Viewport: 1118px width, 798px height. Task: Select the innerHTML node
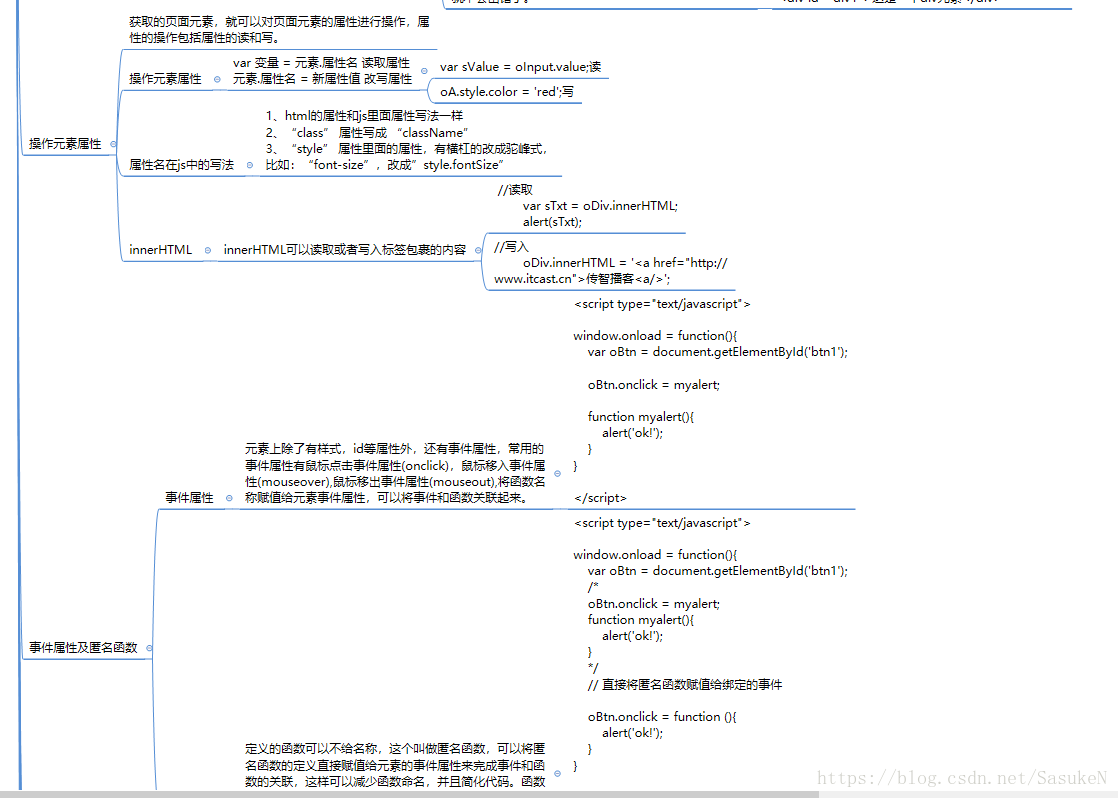point(160,250)
